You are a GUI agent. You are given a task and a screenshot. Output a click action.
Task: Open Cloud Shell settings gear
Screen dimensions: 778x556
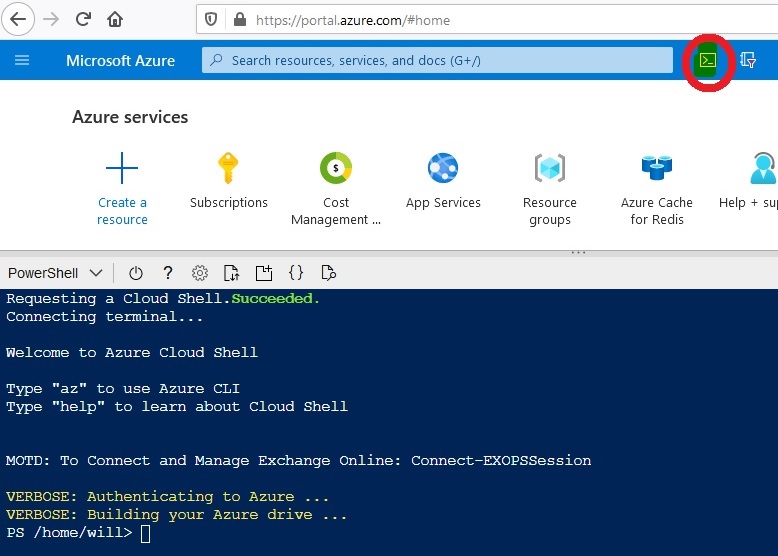click(x=200, y=273)
